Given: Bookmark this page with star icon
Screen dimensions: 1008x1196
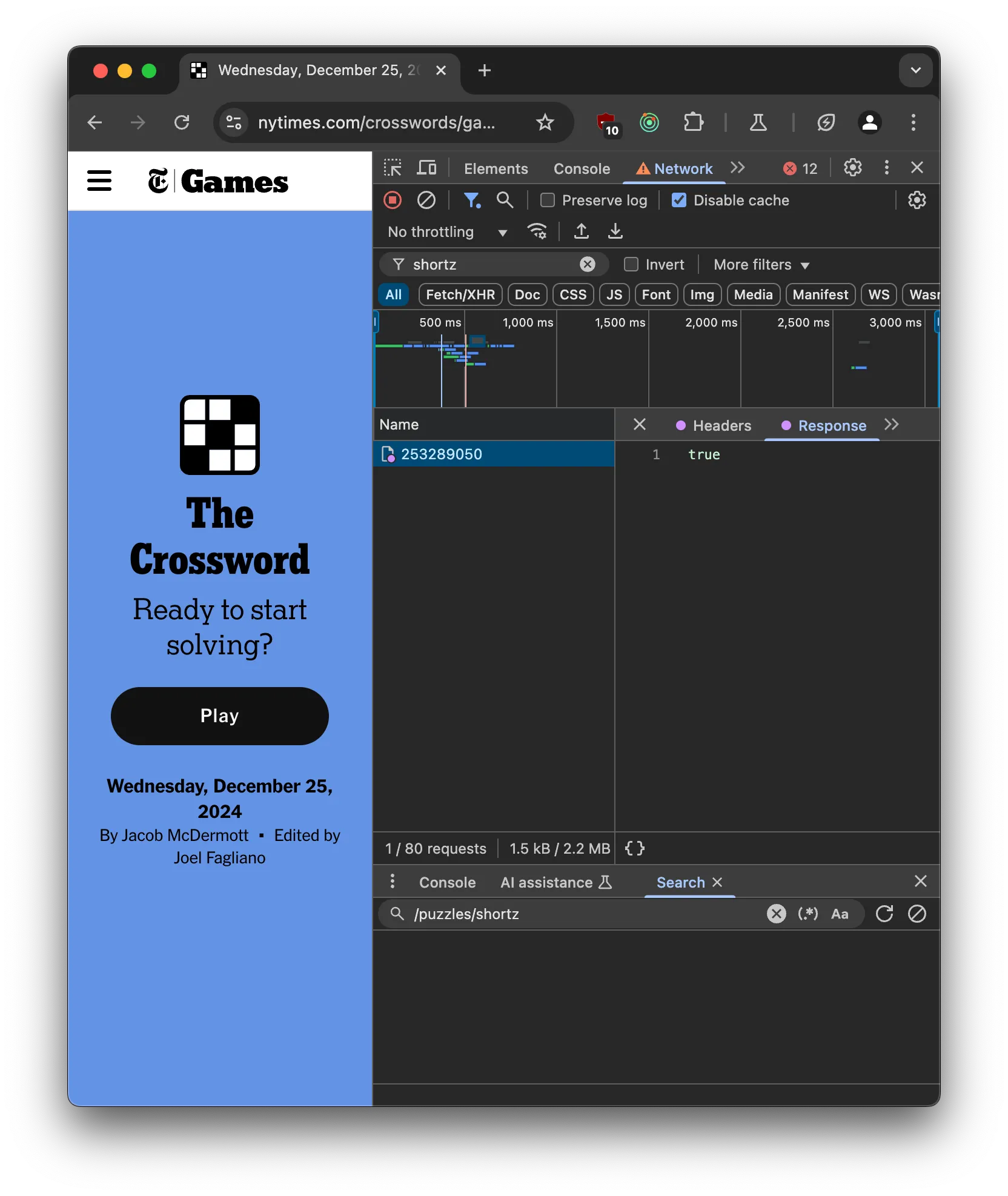Looking at the screenshot, I should [545, 122].
